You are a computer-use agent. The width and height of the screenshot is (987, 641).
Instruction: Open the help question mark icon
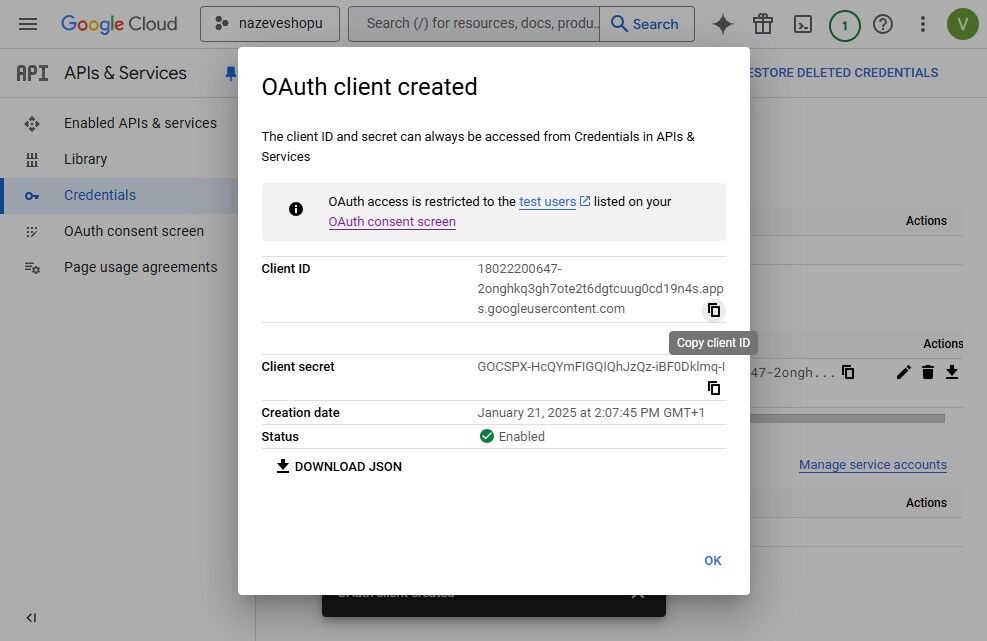click(x=883, y=24)
